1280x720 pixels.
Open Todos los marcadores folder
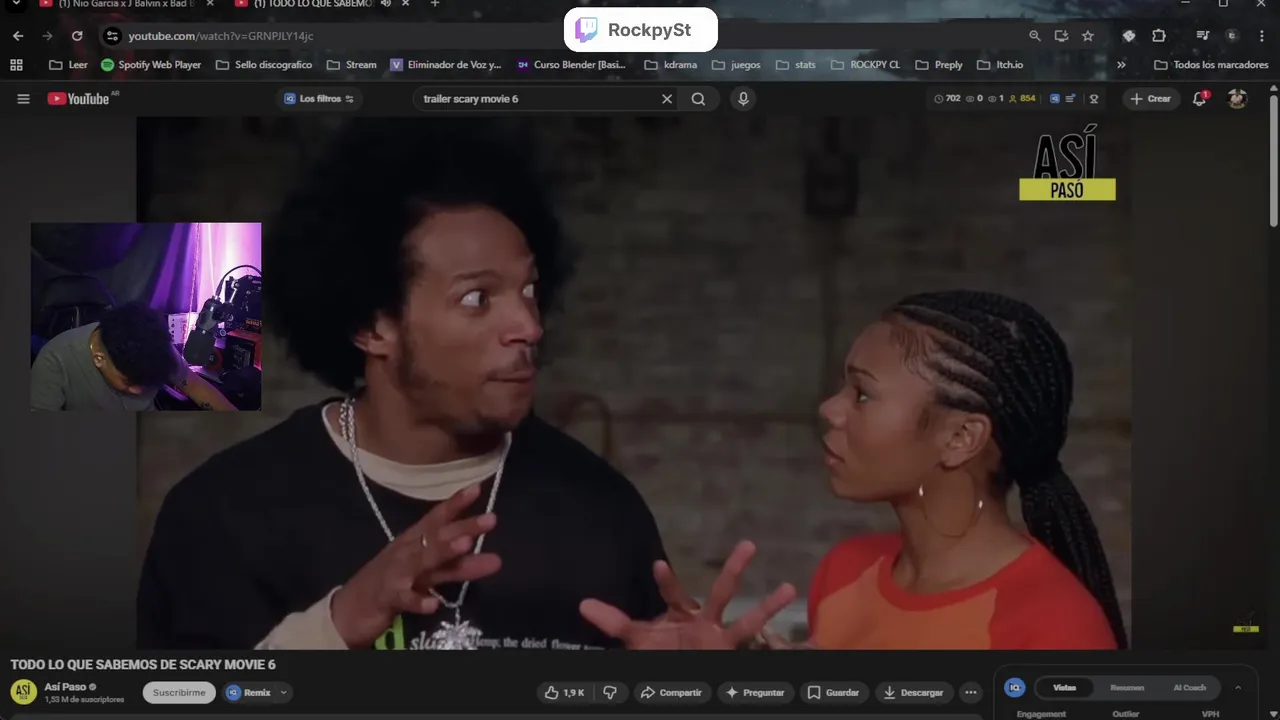pos(1211,65)
